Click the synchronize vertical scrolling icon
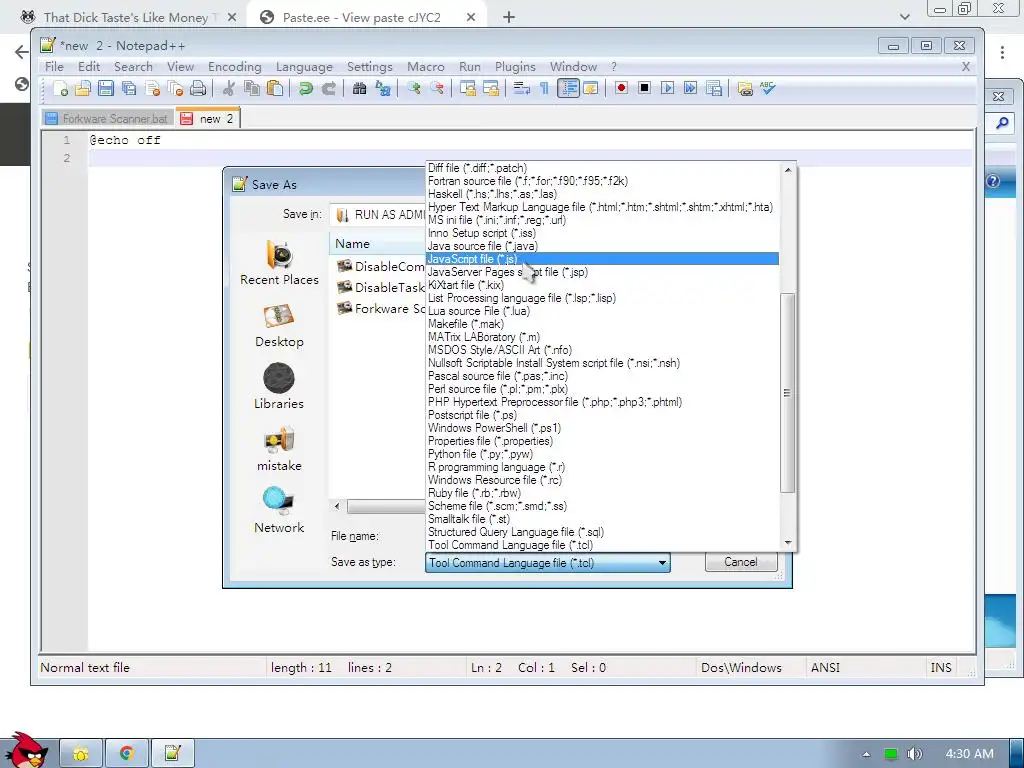The height and width of the screenshot is (768, 1024). click(x=468, y=88)
